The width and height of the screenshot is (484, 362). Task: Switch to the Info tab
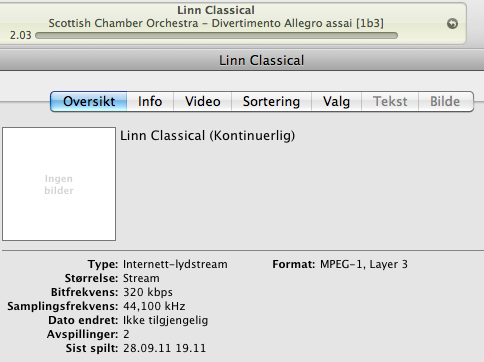tap(150, 101)
